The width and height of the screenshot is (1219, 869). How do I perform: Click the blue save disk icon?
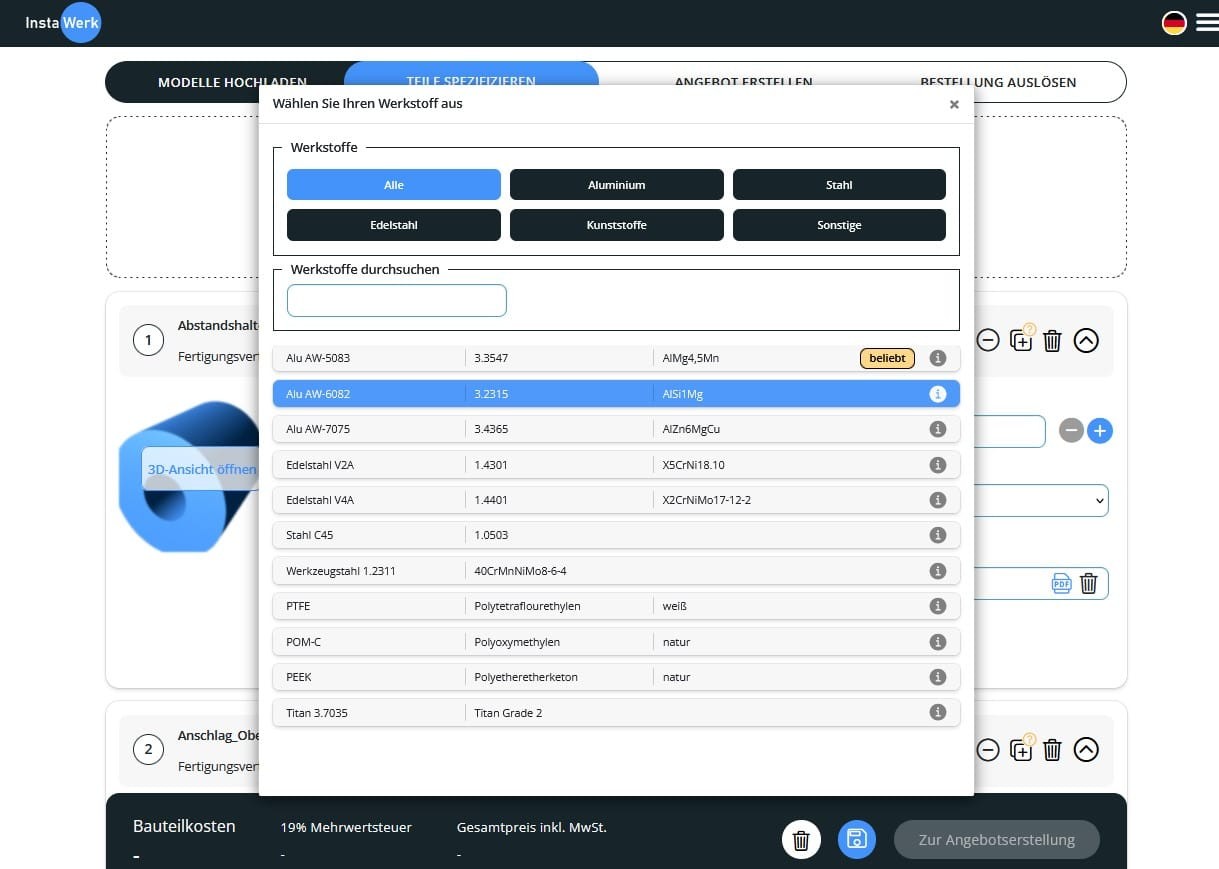click(856, 840)
